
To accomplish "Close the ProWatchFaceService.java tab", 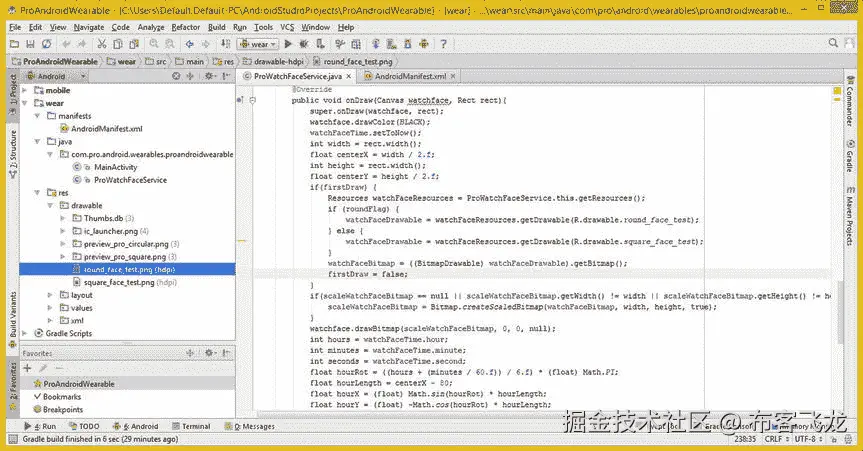I will pos(349,77).
